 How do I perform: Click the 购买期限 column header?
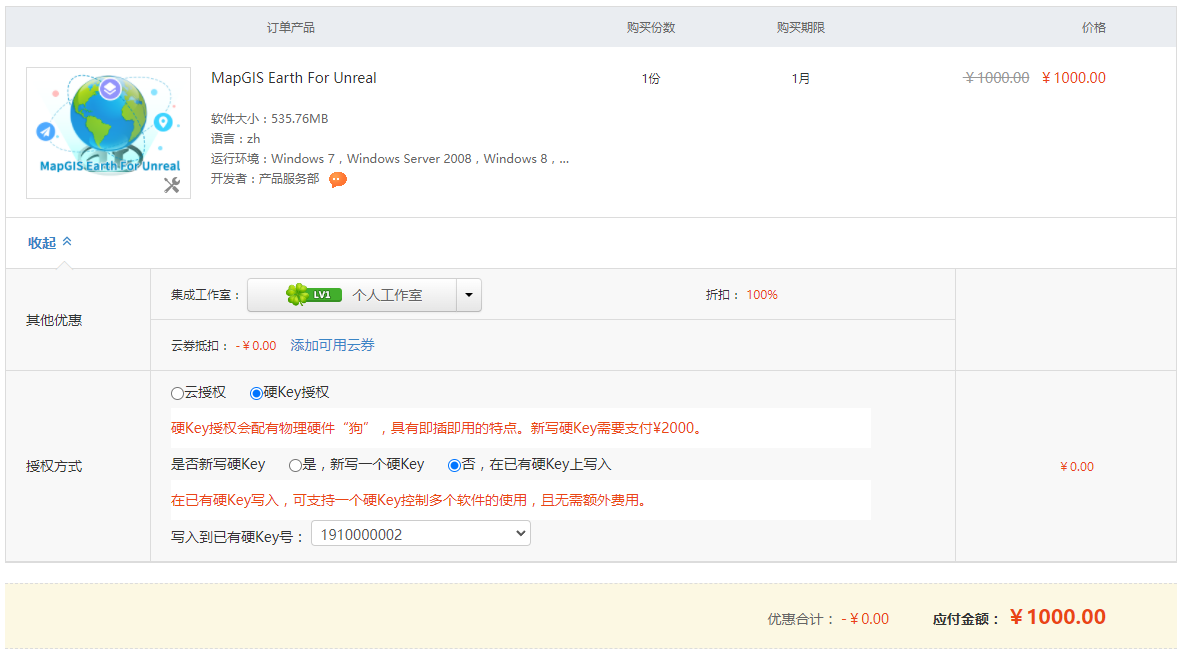click(x=801, y=28)
